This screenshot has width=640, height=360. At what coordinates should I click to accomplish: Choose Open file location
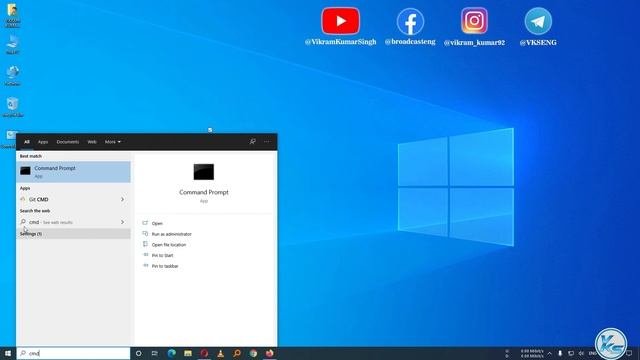[169, 244]
